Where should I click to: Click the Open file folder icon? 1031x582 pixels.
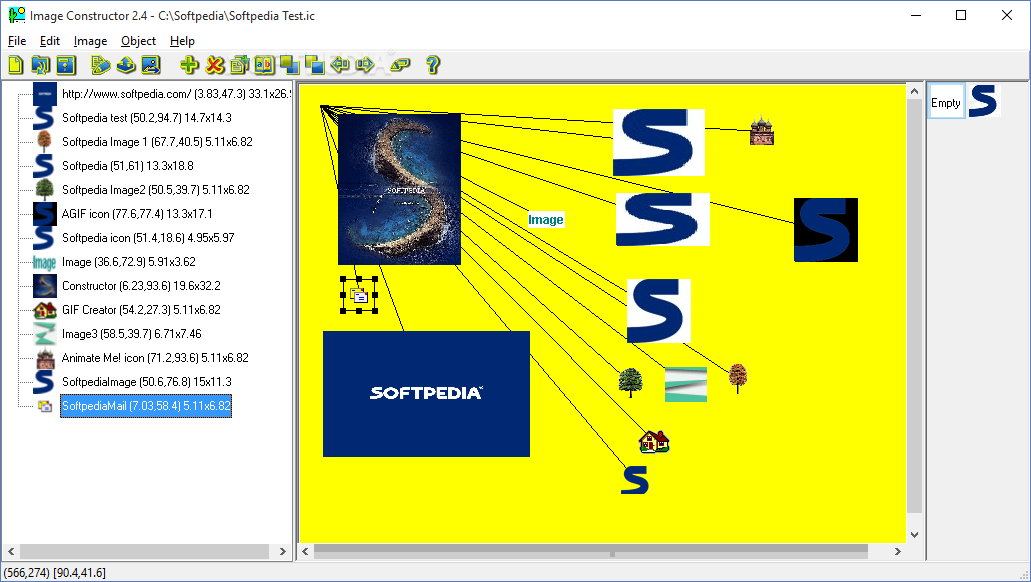[x=41, y=64]
